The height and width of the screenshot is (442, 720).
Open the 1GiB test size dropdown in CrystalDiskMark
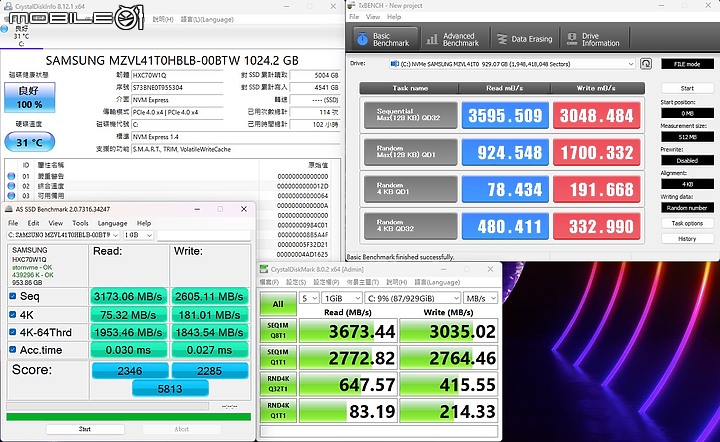click(342, 298)
